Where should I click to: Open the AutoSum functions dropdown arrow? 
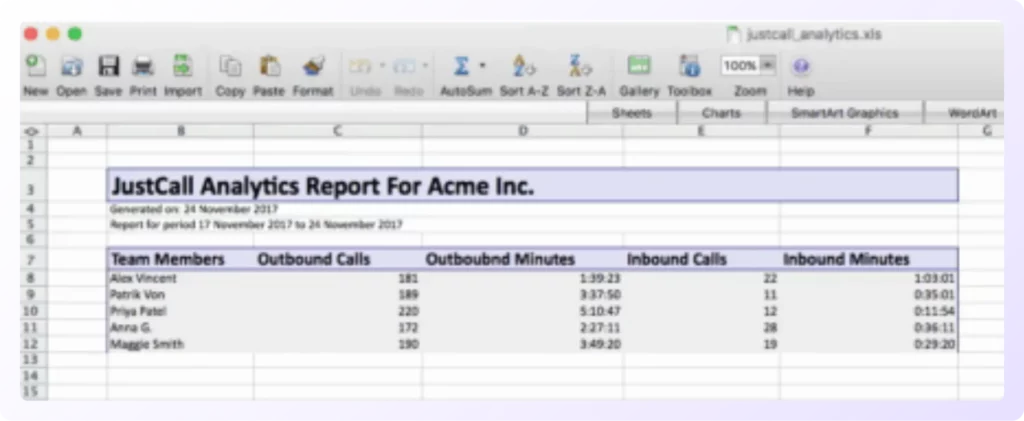coord(483,65)
